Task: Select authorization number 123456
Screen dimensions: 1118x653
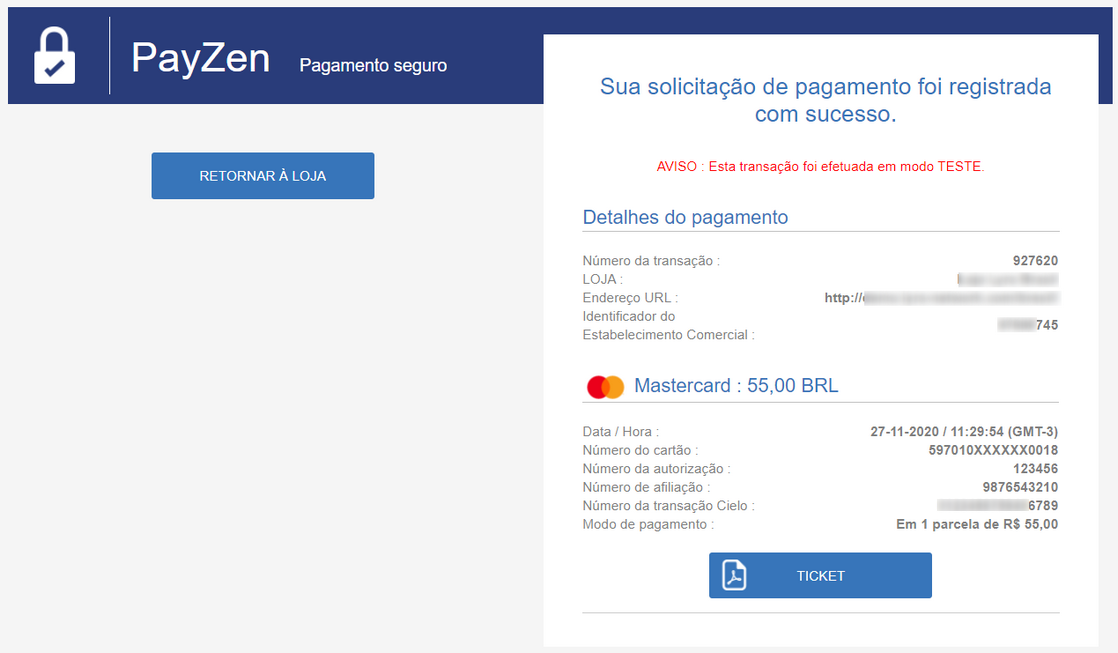Action: pos(1035,469)
